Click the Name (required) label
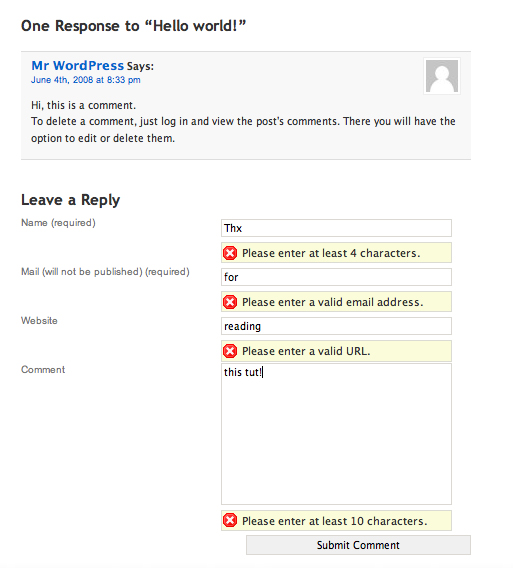Screen dimensions: 513x568 [x=58, y=223]
